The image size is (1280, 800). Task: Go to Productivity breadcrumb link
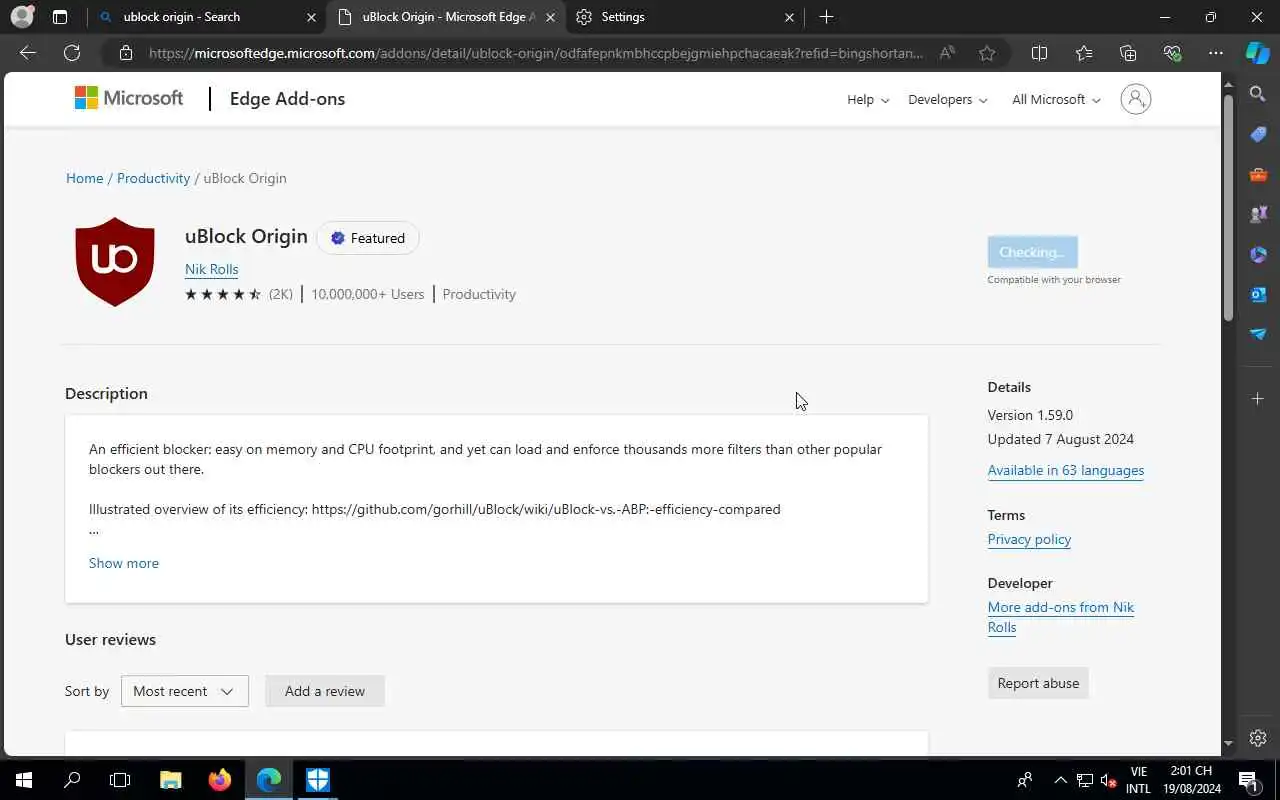[153, 178]
